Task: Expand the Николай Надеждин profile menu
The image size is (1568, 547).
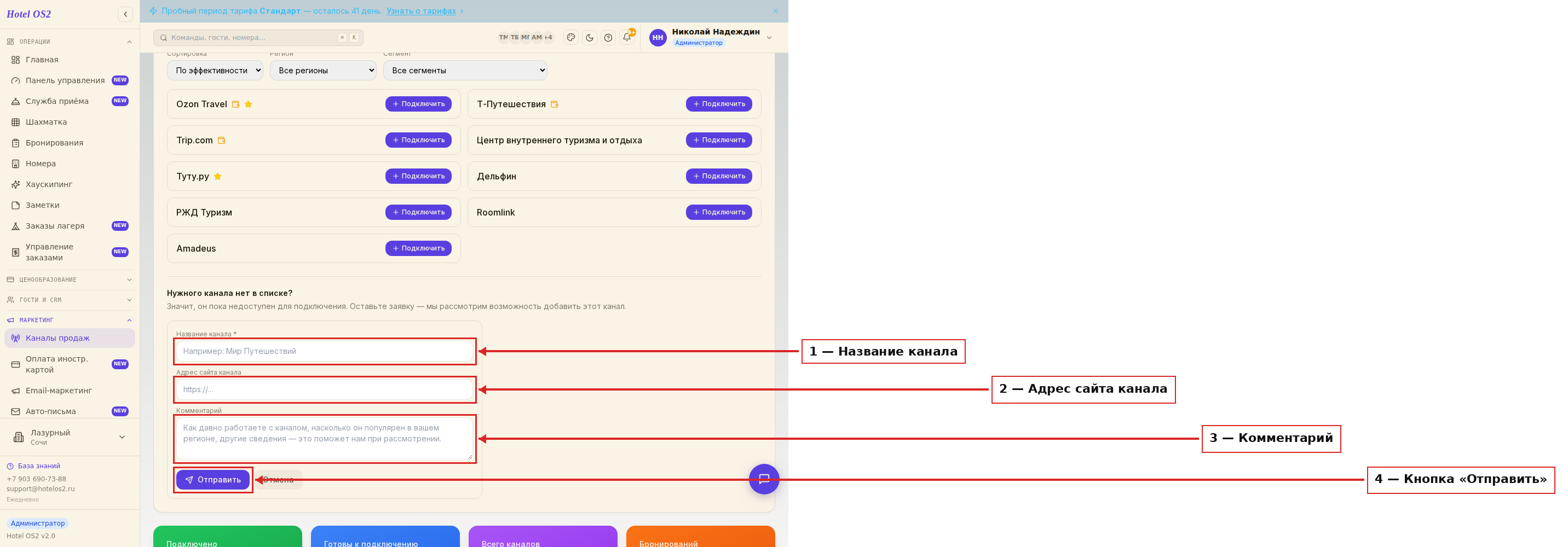Action: (769, 38)
